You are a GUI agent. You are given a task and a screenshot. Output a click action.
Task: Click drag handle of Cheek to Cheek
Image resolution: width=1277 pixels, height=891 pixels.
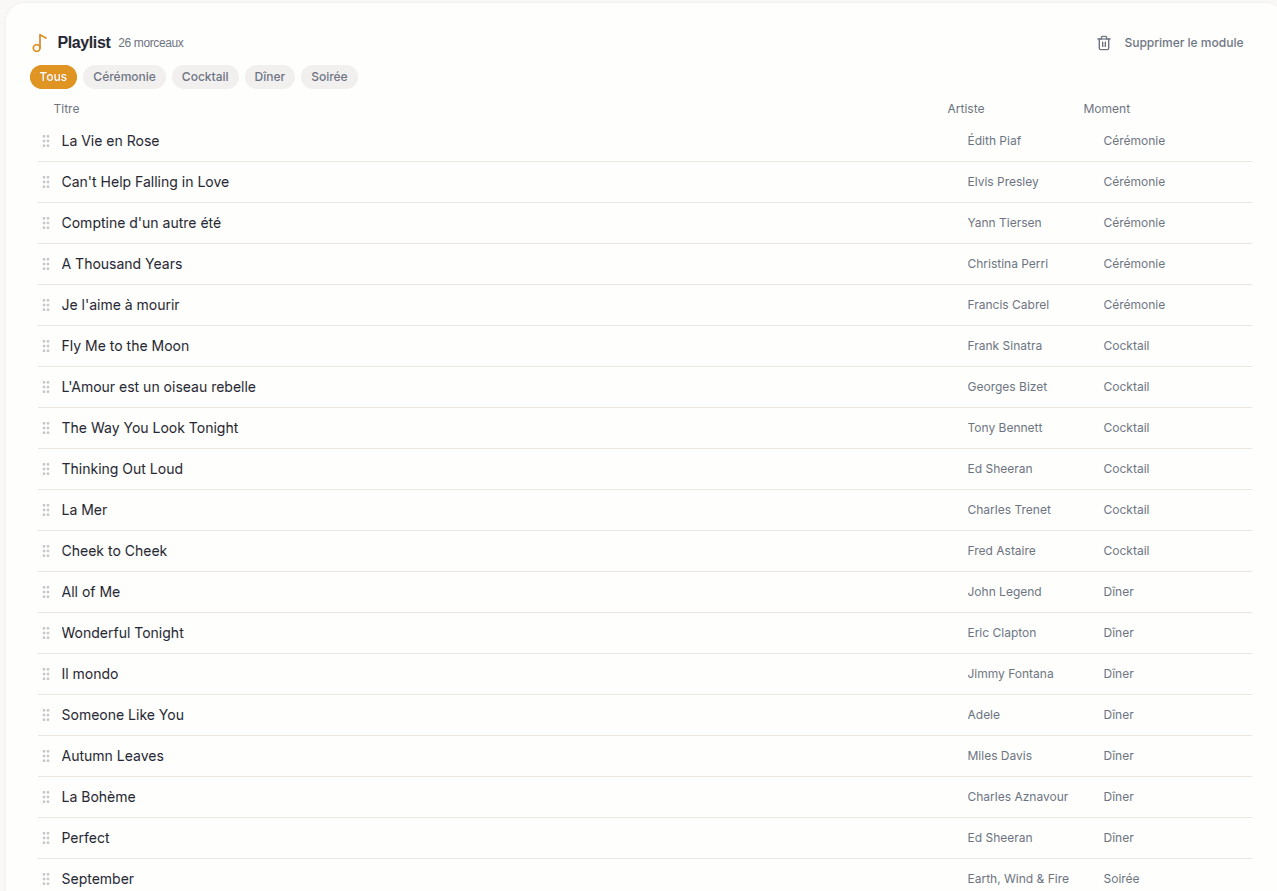coord(46,551)
